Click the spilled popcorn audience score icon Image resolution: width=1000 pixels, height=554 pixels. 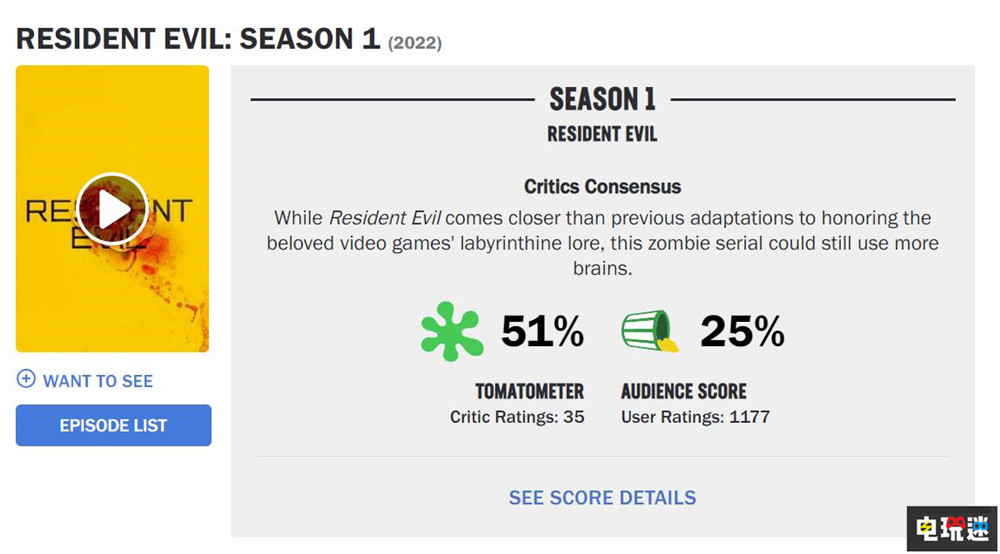(x=649, y=331)
